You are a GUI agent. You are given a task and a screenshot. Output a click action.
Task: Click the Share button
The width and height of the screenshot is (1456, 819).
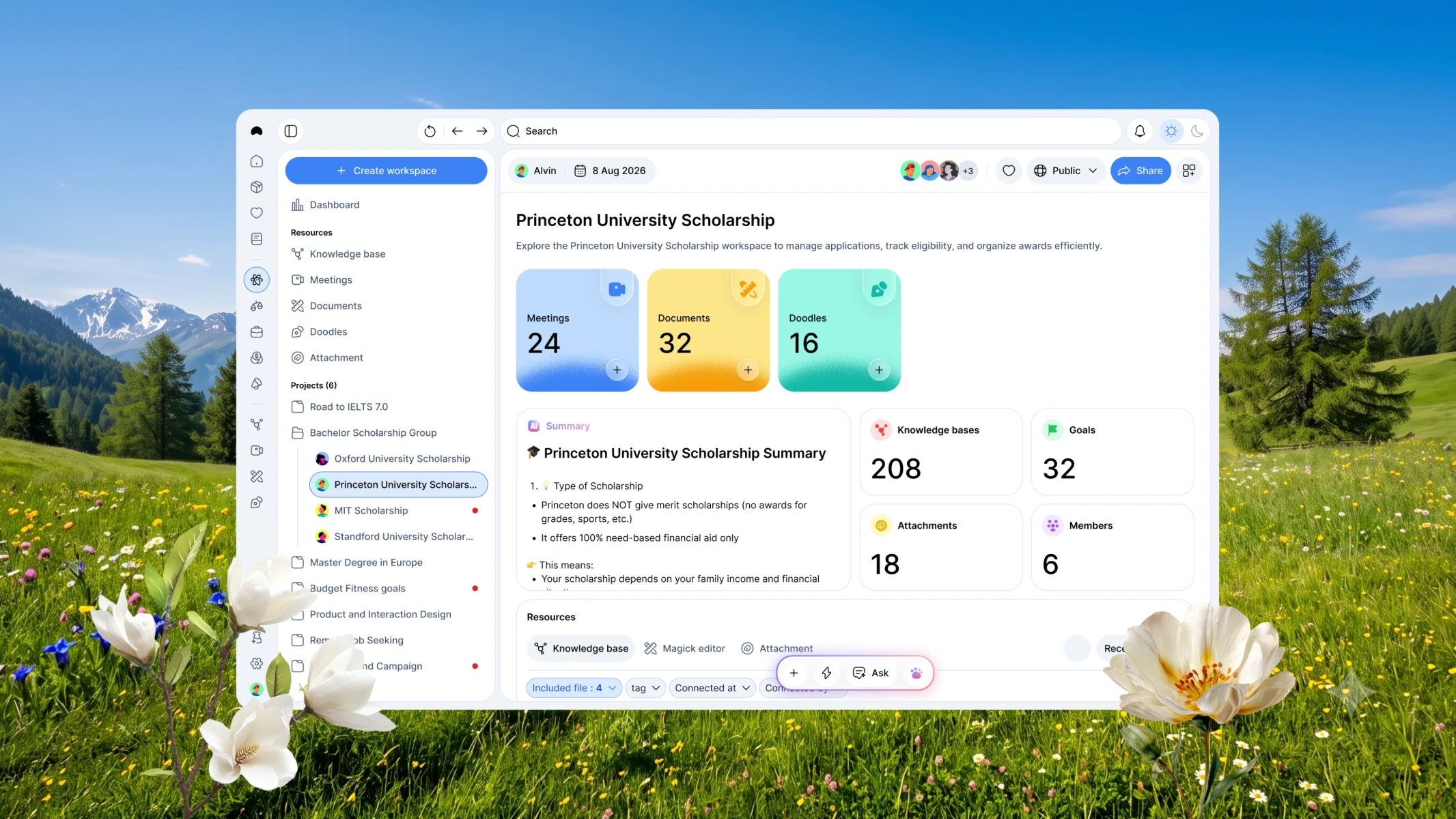[x=1140, y=171]
